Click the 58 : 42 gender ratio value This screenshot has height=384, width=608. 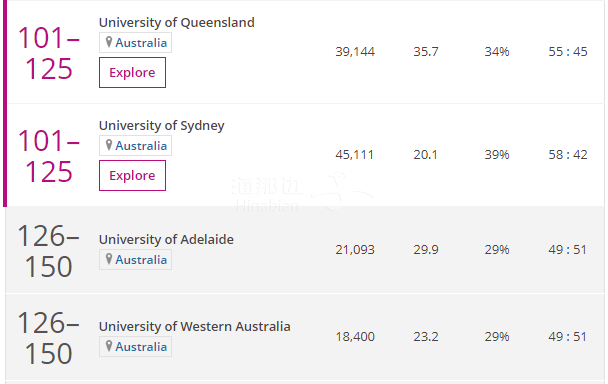(x=568, y=155)
